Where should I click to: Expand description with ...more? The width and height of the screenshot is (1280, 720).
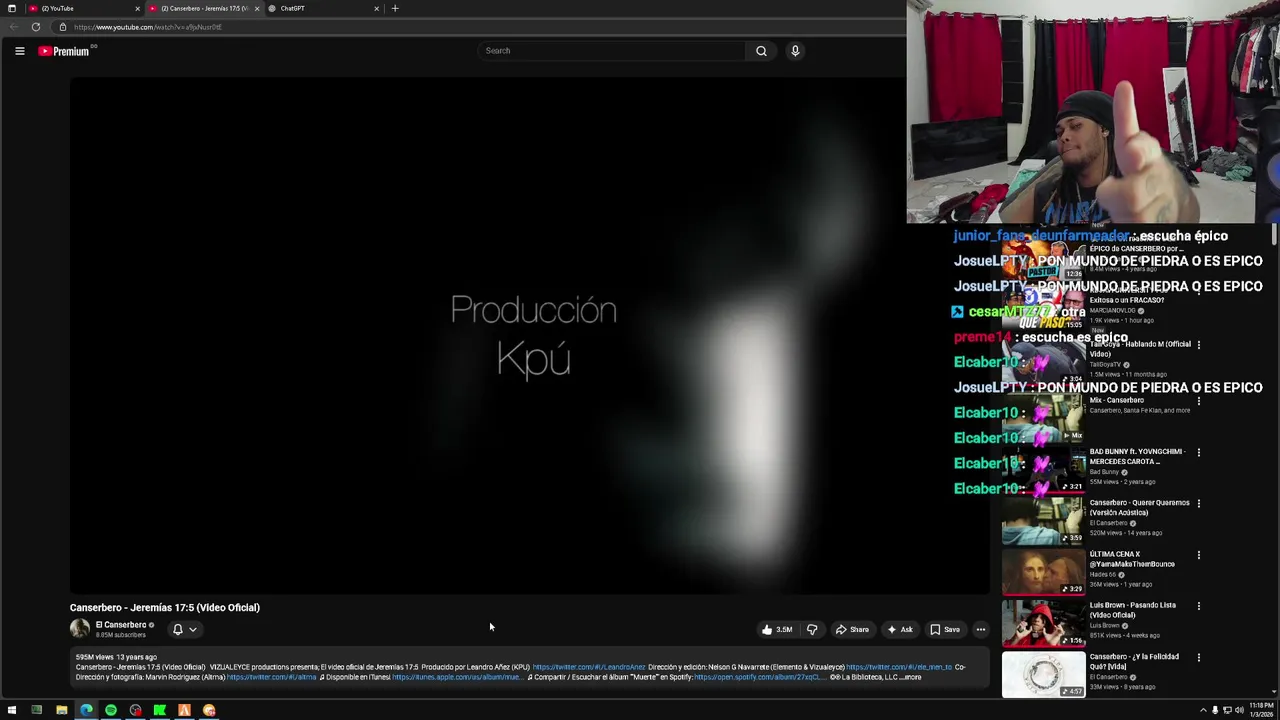coord(911,677)
